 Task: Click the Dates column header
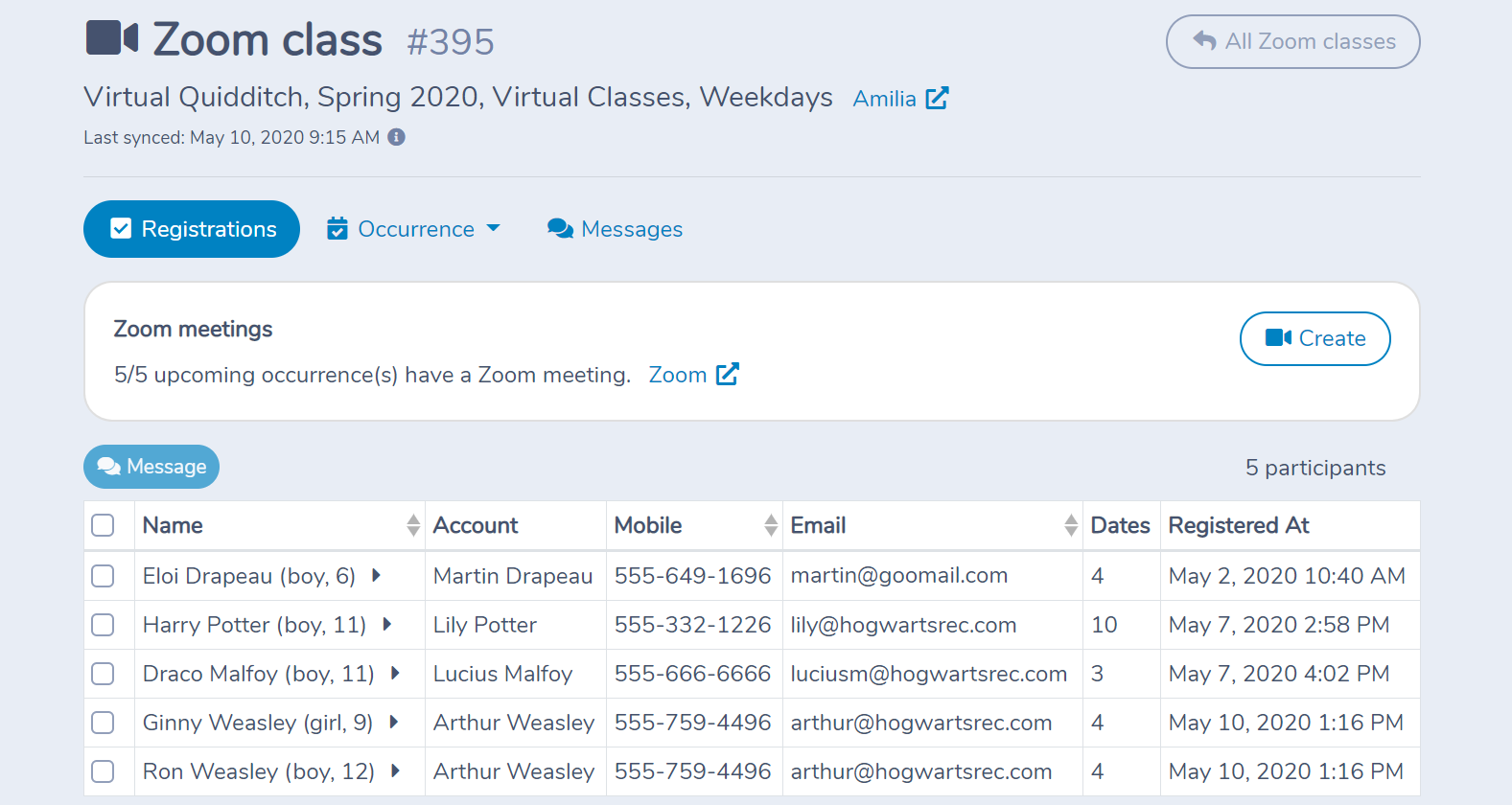[x=1120, y=525]
